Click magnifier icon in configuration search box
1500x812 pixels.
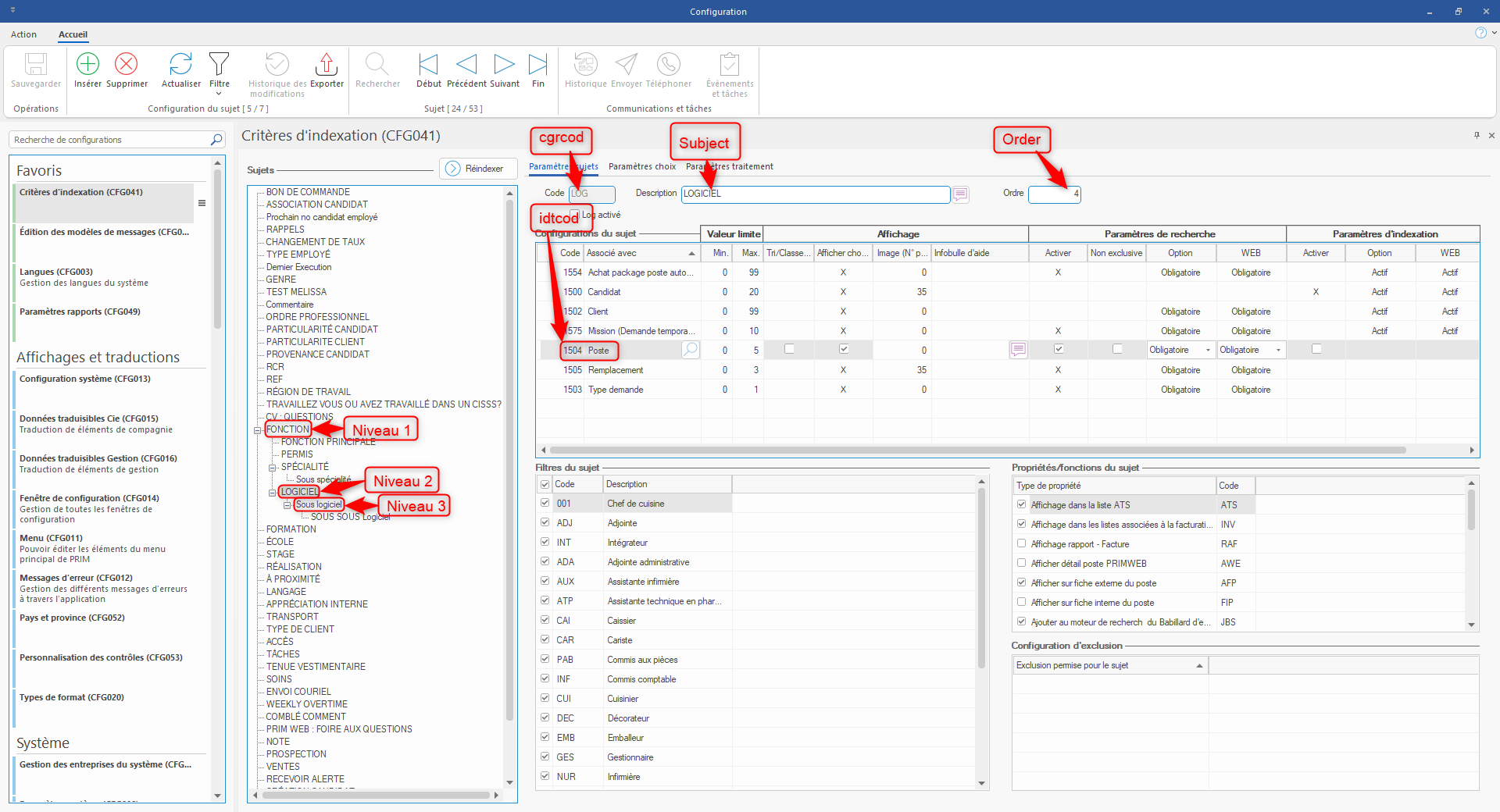(216, 140)
